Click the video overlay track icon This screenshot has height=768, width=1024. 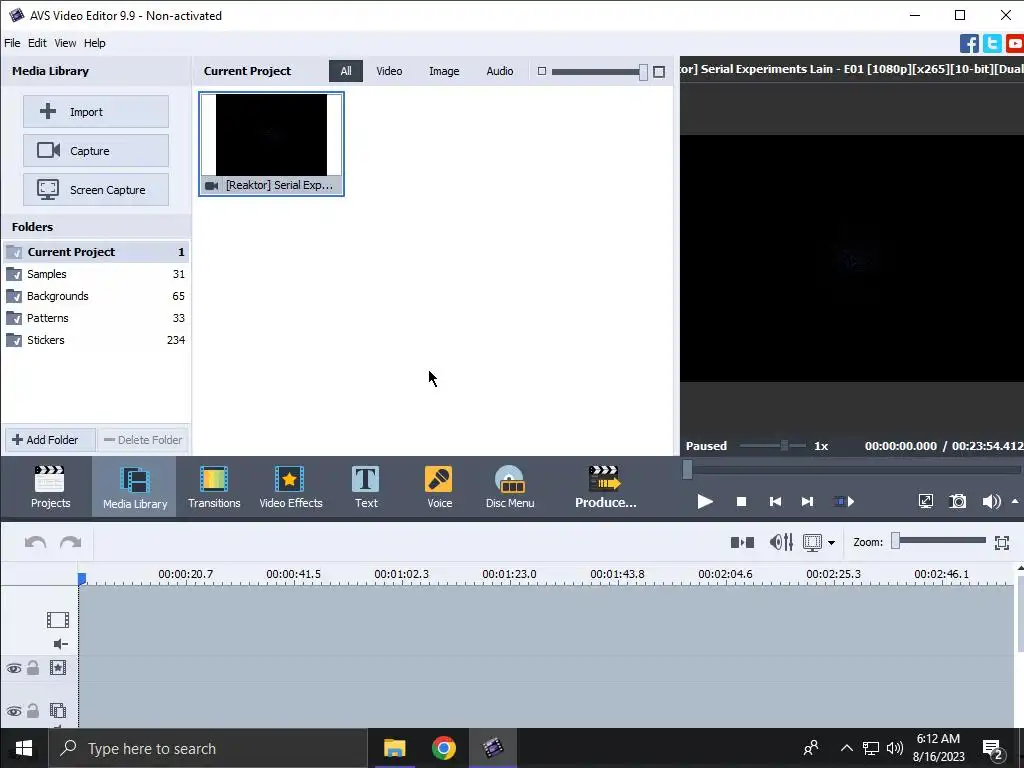coord(57,710)
